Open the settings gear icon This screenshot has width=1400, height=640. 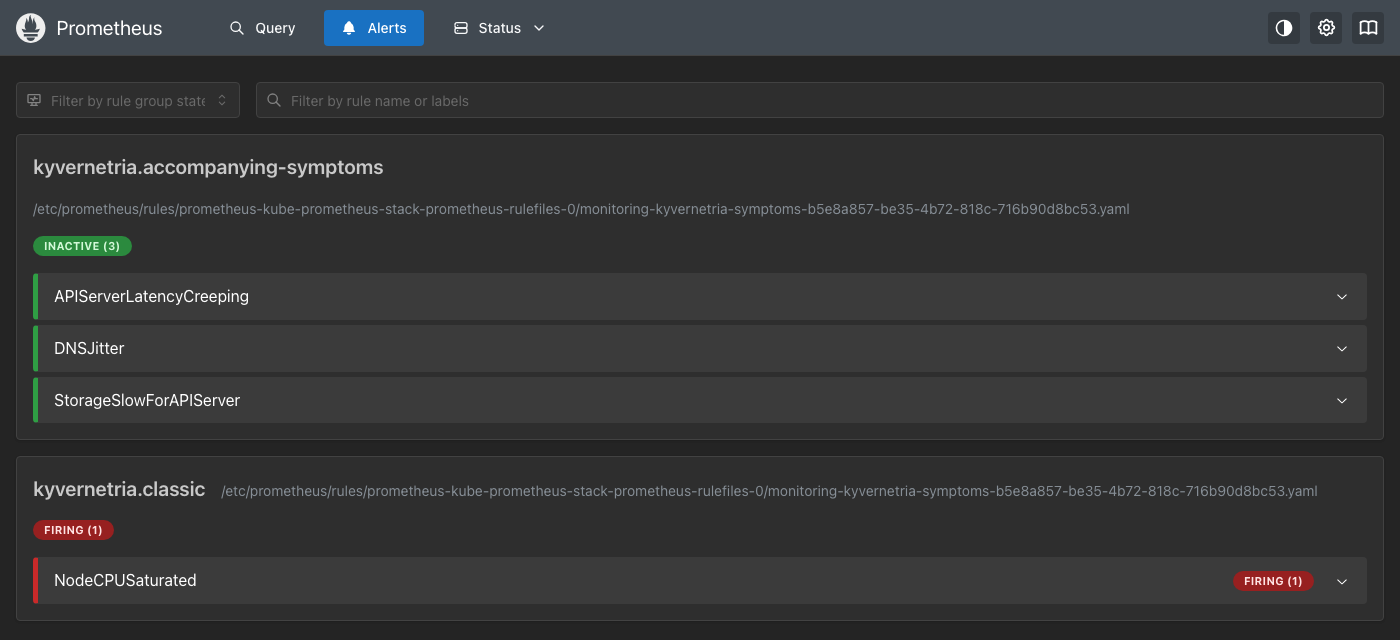click(1326, 28)
